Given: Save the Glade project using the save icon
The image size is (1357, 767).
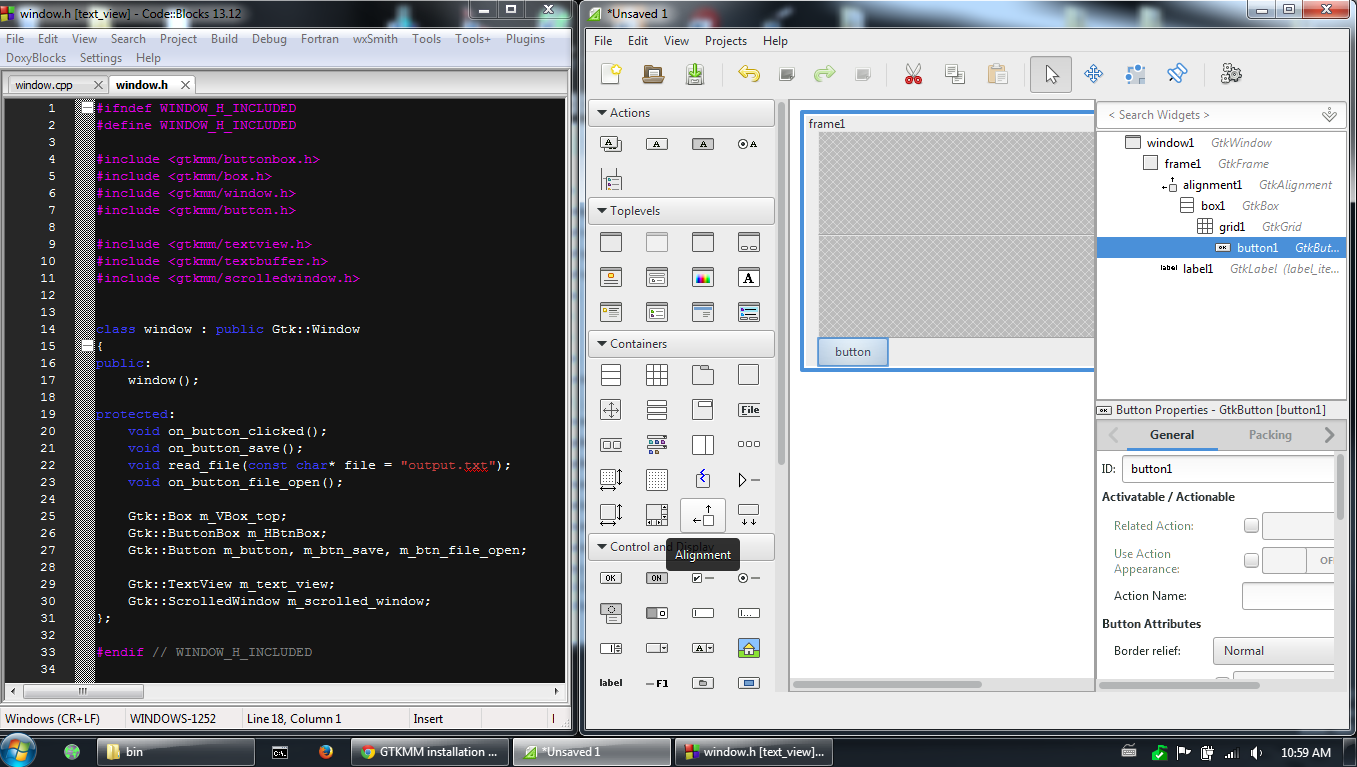Looking at the screenshot, I should [694, 74].
